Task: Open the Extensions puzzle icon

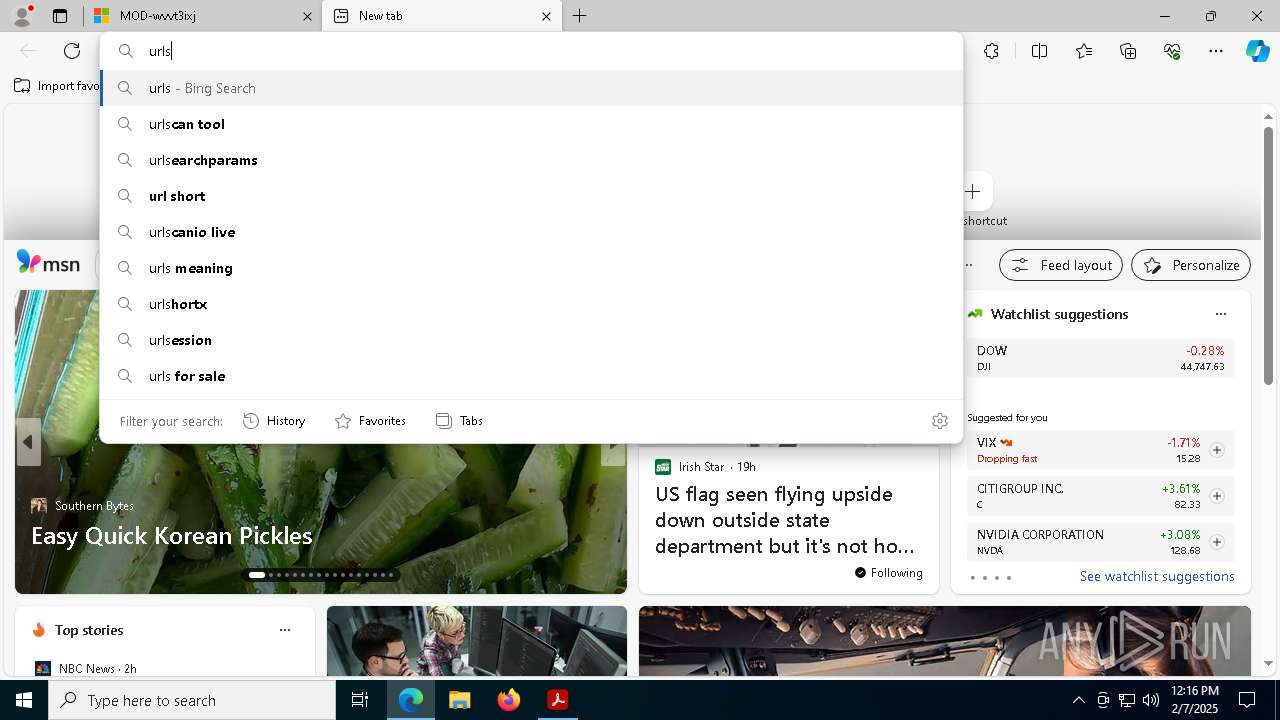Action: [x=991, y=51]
